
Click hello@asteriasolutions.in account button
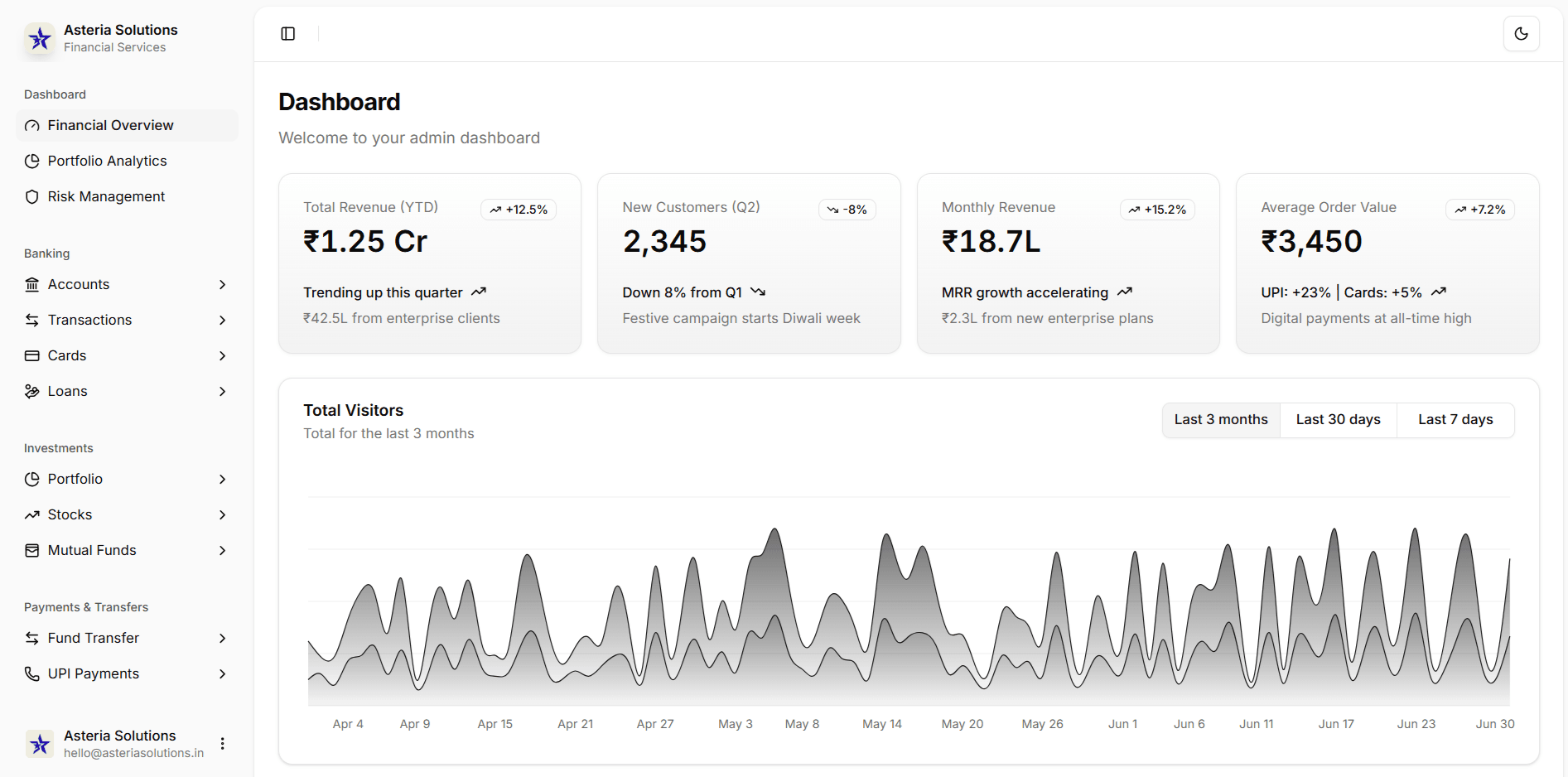[127, 744]
